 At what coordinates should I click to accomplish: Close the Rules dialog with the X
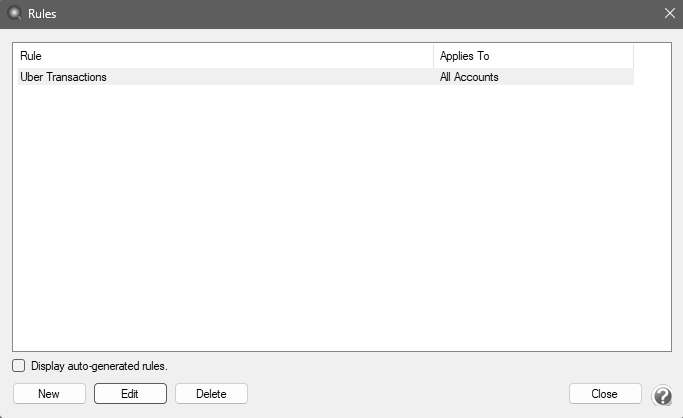coord(669,13)
